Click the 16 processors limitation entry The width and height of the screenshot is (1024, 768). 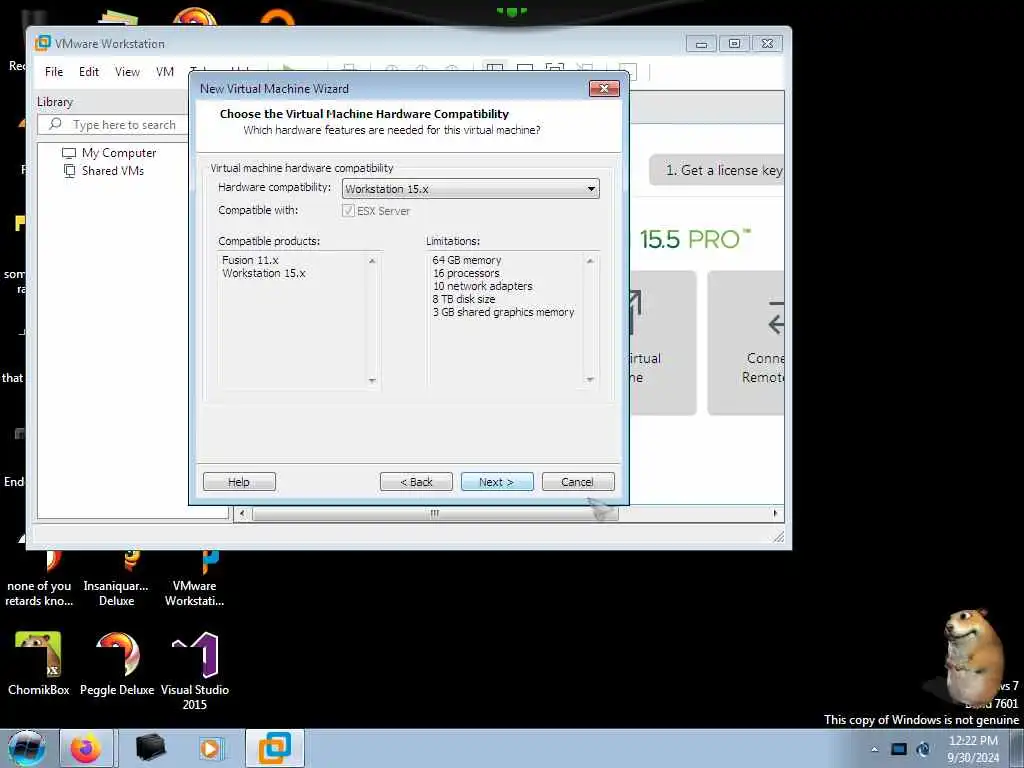click(x=466, y=273)
